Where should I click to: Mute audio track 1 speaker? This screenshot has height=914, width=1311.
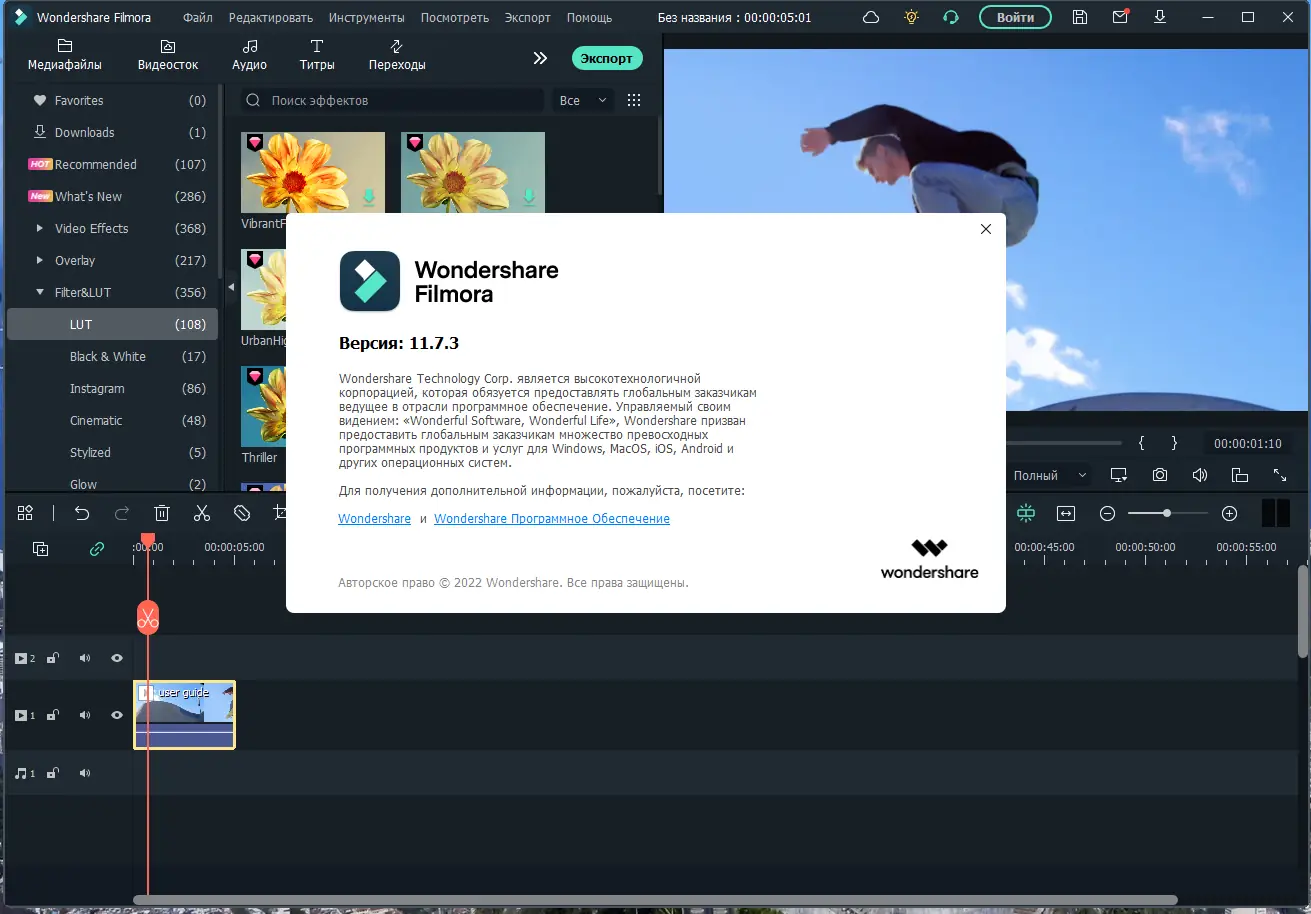coord(85,773)
